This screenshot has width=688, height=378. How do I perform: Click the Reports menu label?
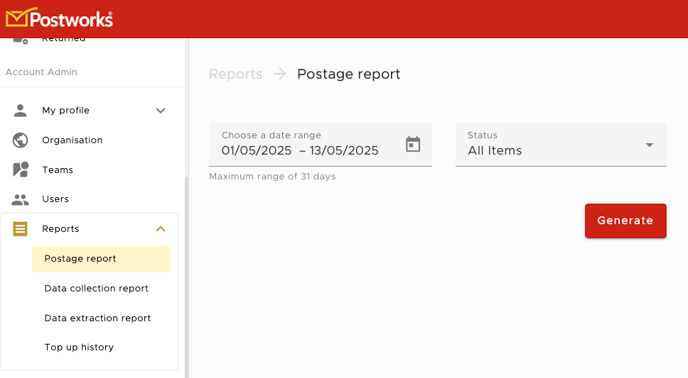[61, 229]
